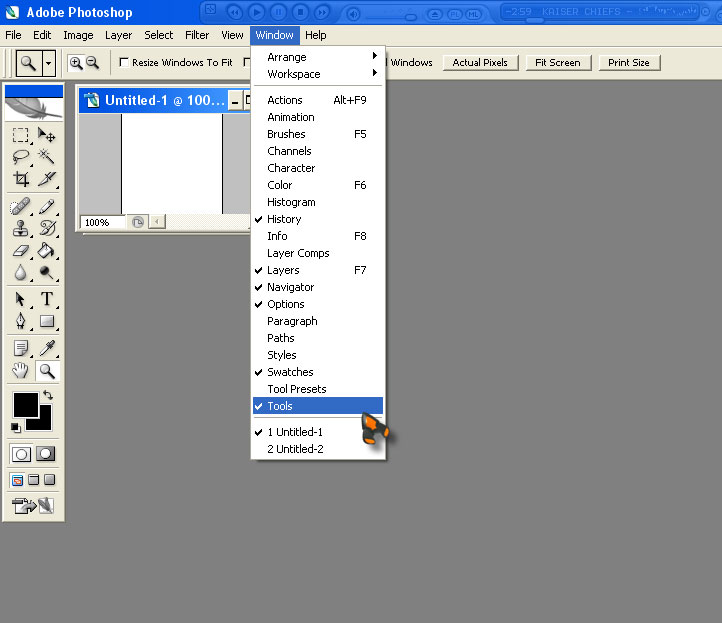Switch to Full Screen with Menu Bar
The width and height of the screenshot is (722, 623).
point(34,480)
